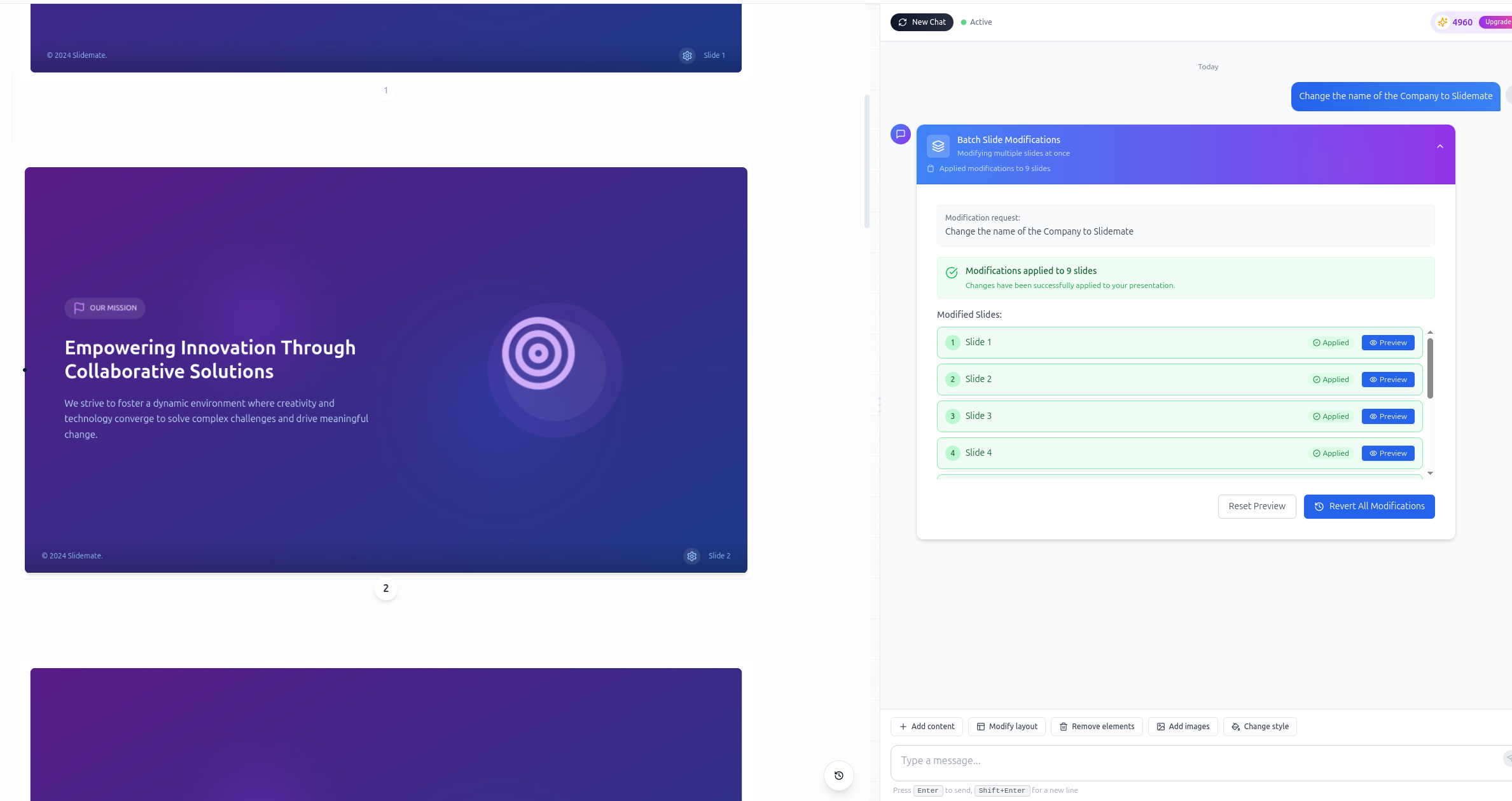
Task: Click the Batch Slide Modifications layers icon
Action: (x=938, y=146)
